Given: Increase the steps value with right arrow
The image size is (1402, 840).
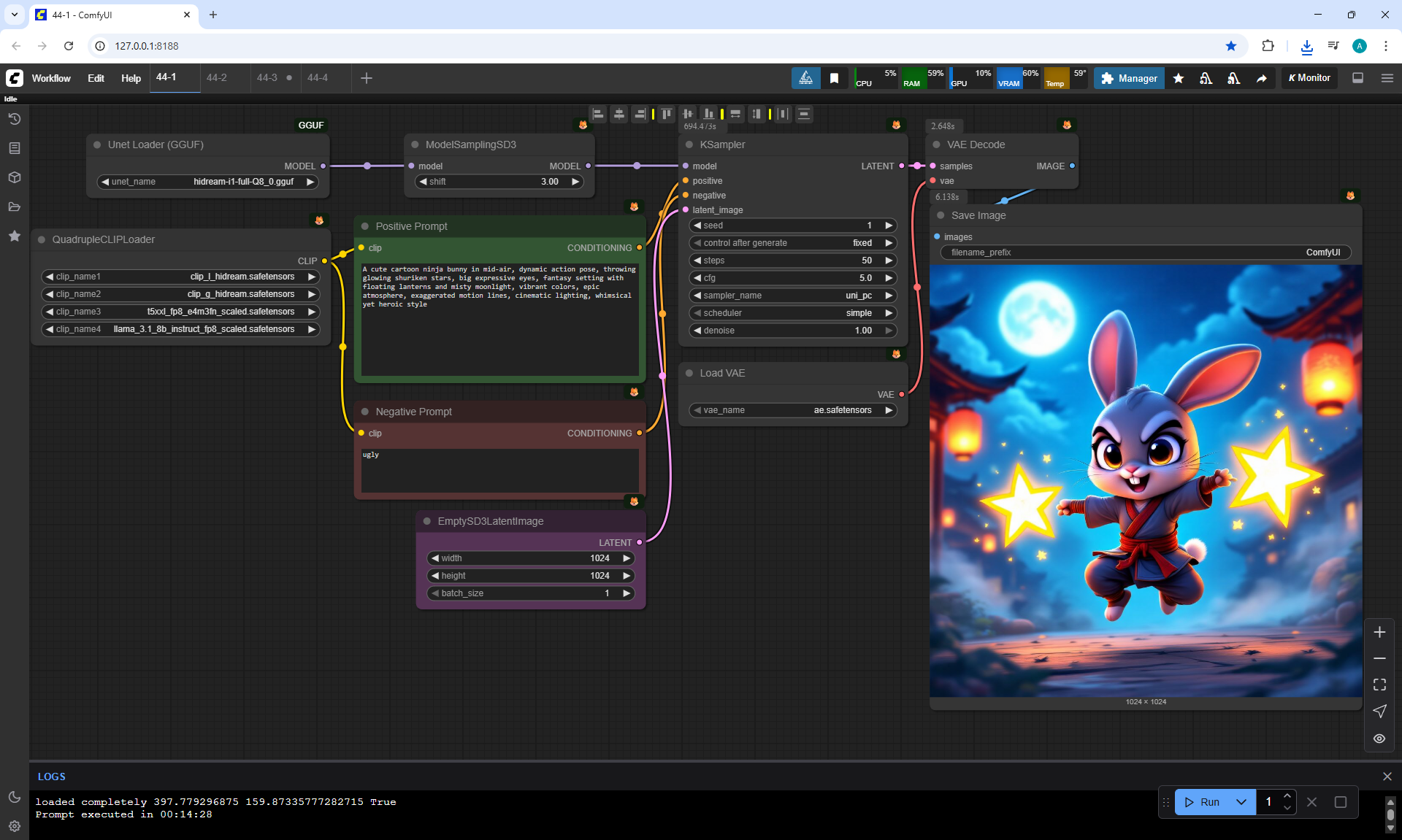Looking at the screenshot, I should point(889,261).
